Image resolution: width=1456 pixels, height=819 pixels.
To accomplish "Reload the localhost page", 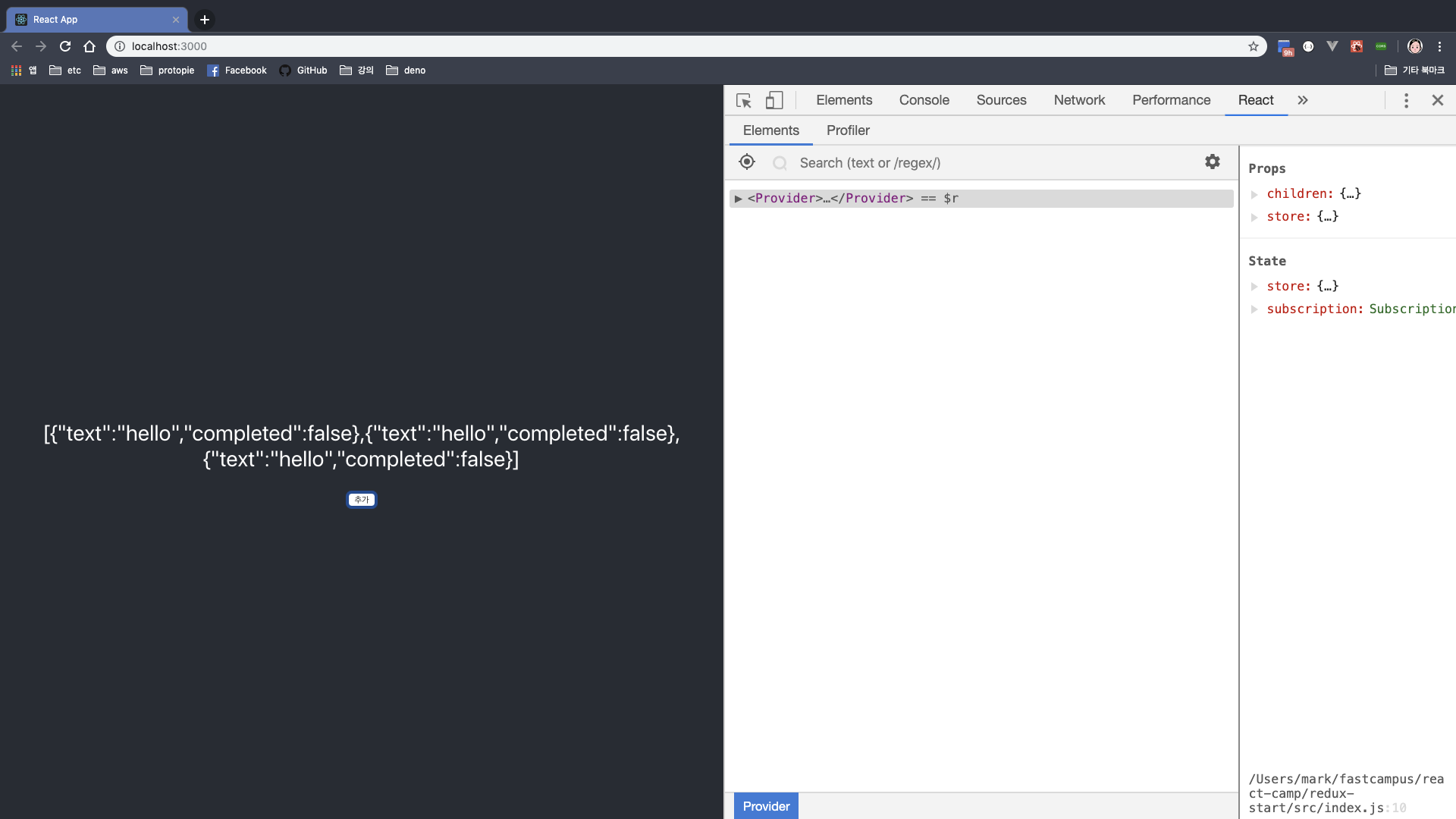I will [65, 46].
